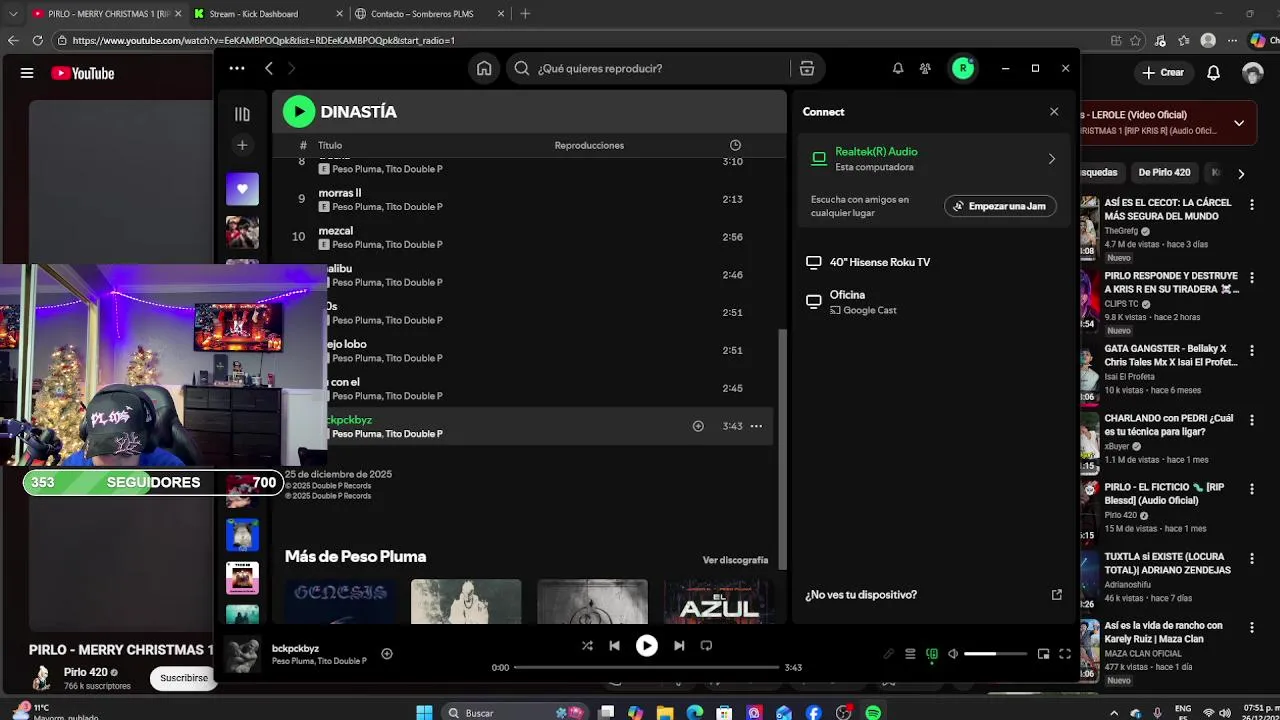Image resolution: width=1280 pixels, height=720 pixels.
Task: Show next YouTube filter chips arrow
Action: click(1241, 173)
